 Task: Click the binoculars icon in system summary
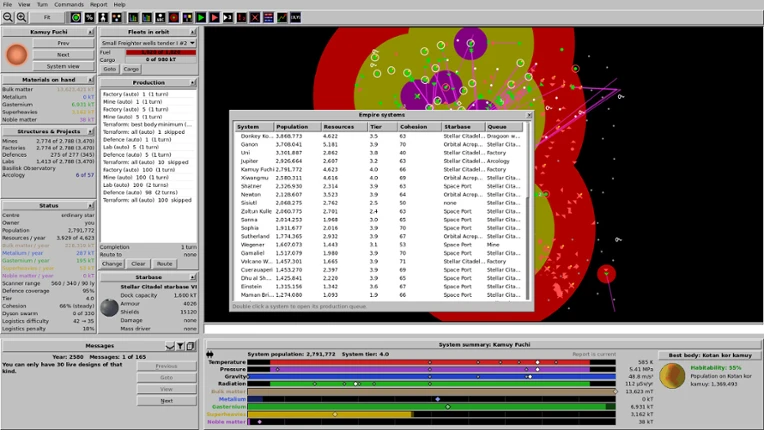pyautogui.click(x=210, y=354)
